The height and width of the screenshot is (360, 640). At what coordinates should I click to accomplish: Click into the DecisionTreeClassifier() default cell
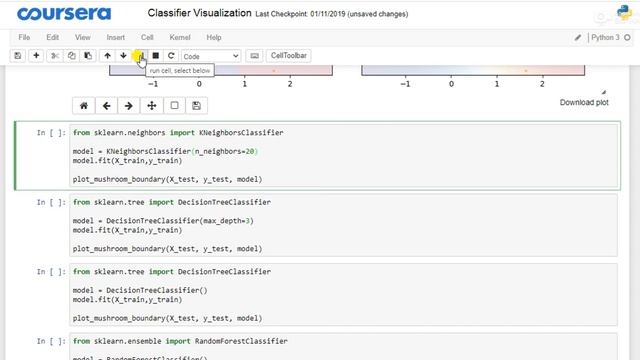pyautogui.click(x=343, y=295)
